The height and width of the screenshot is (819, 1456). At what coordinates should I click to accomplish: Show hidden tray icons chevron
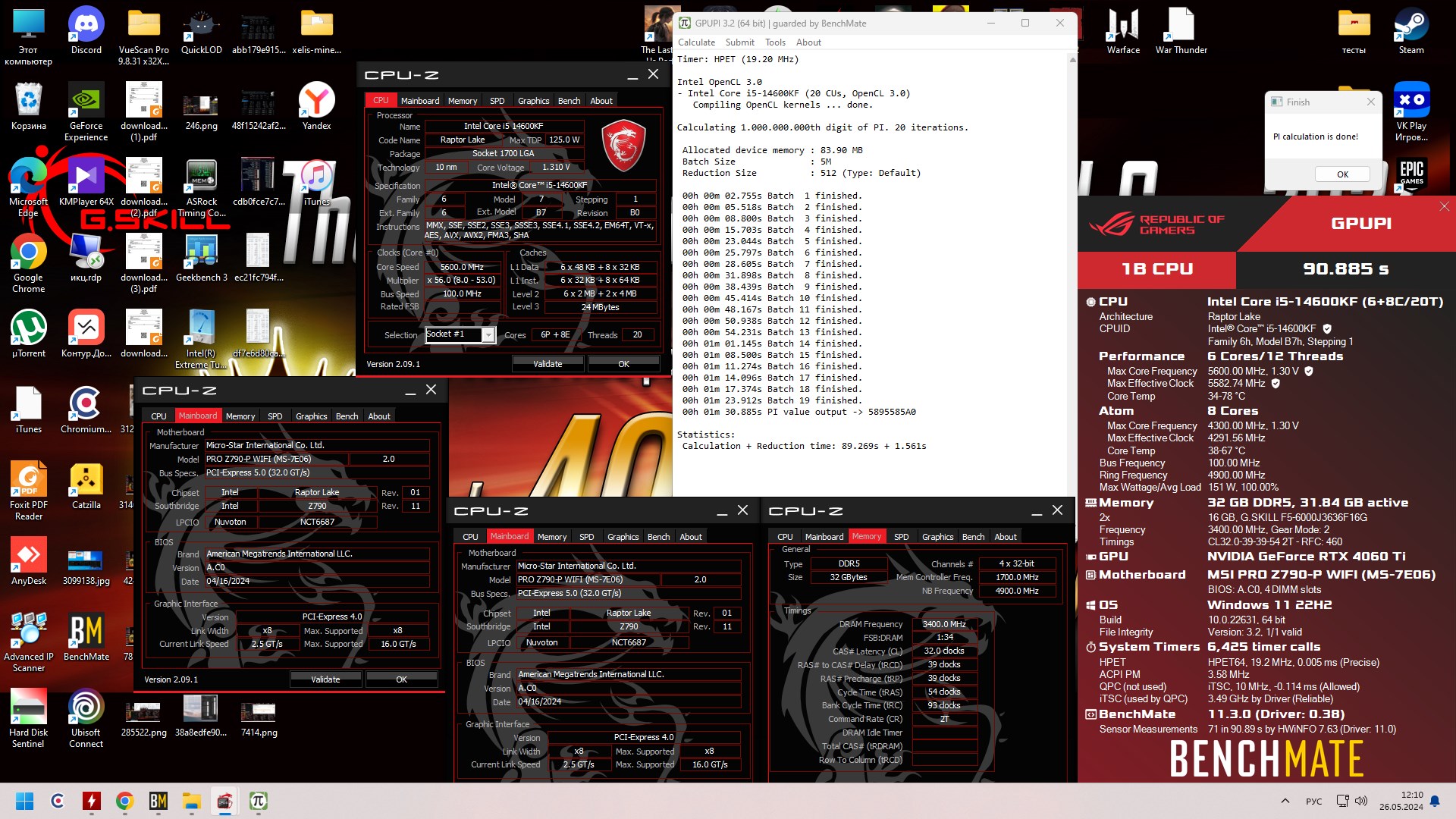point(1285,801)
